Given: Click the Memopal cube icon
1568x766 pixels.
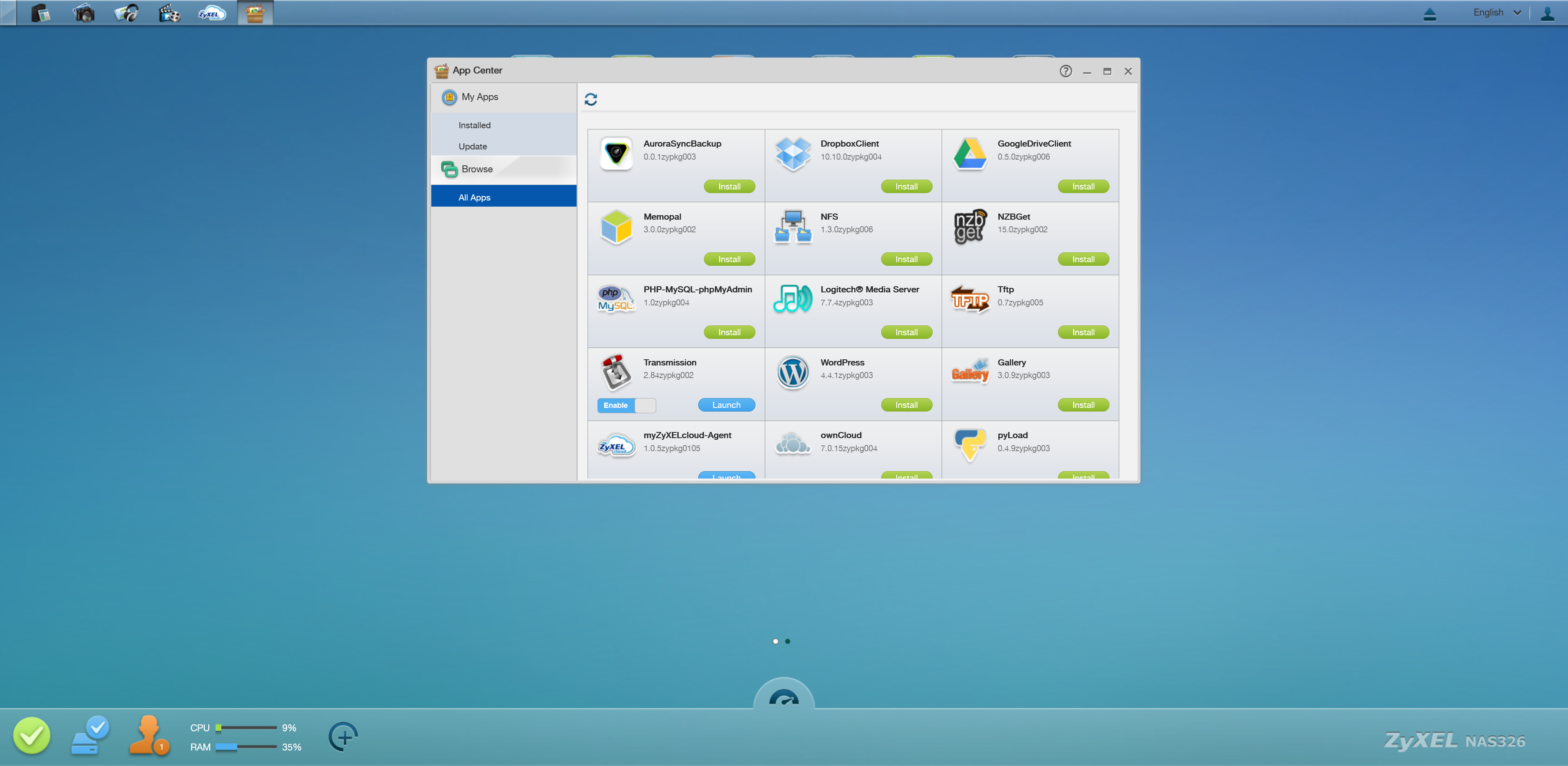Looking at the screenshot, I should (x=616, y=227).
